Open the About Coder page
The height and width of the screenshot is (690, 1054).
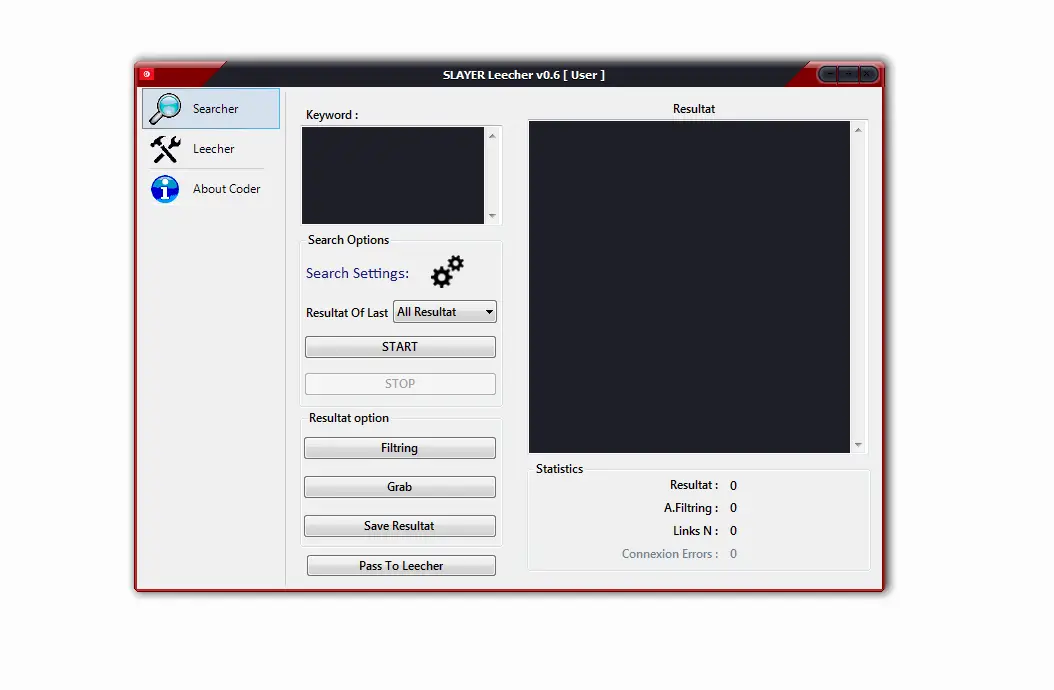click(x=225, y=188)
